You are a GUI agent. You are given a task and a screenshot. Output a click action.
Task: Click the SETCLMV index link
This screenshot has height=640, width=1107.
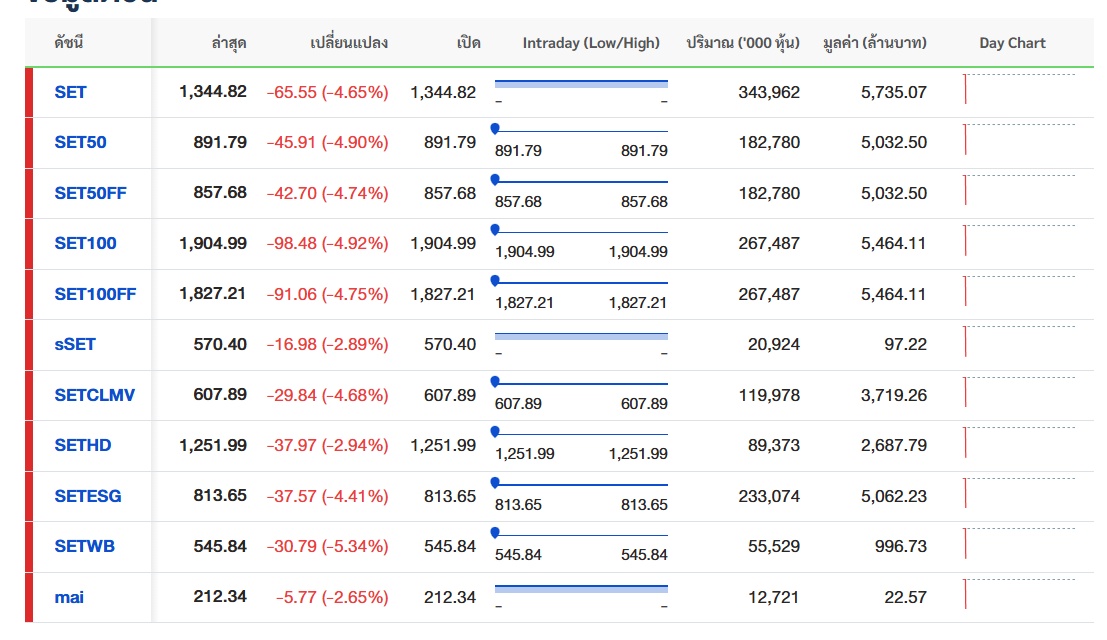click(94, 395)
